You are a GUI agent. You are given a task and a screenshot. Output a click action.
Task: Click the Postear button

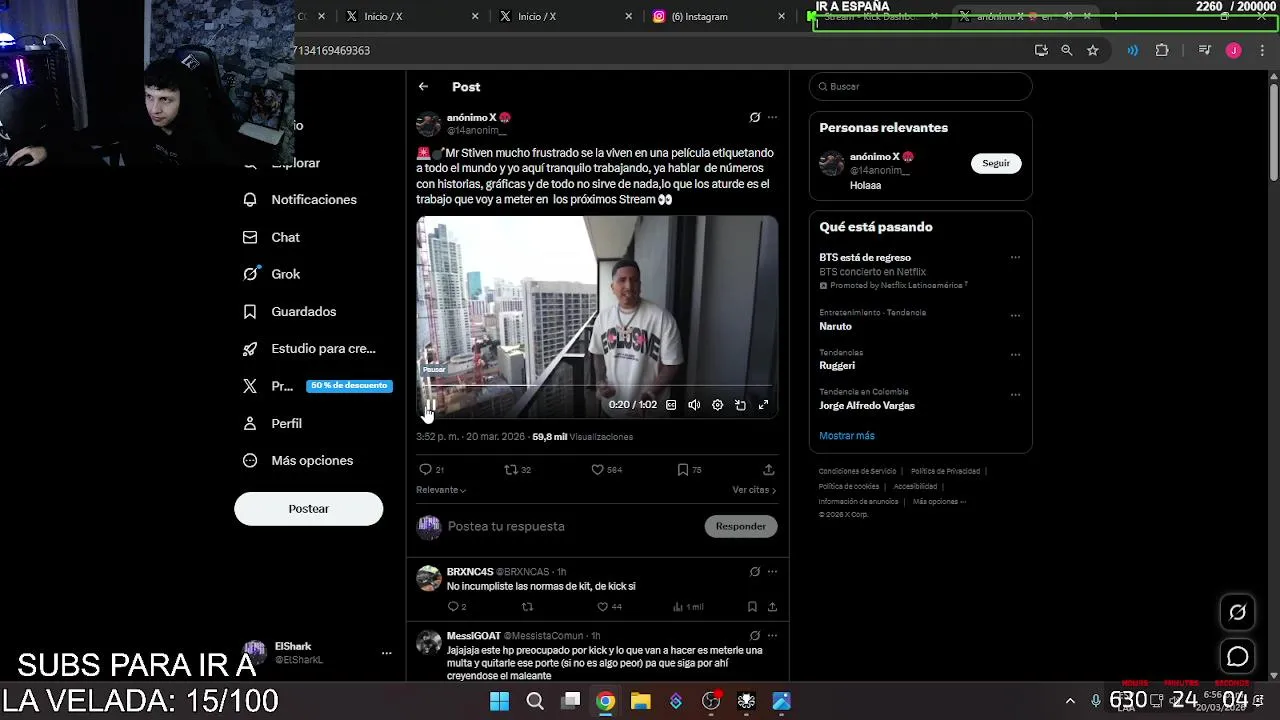click(x=308, y=509)
